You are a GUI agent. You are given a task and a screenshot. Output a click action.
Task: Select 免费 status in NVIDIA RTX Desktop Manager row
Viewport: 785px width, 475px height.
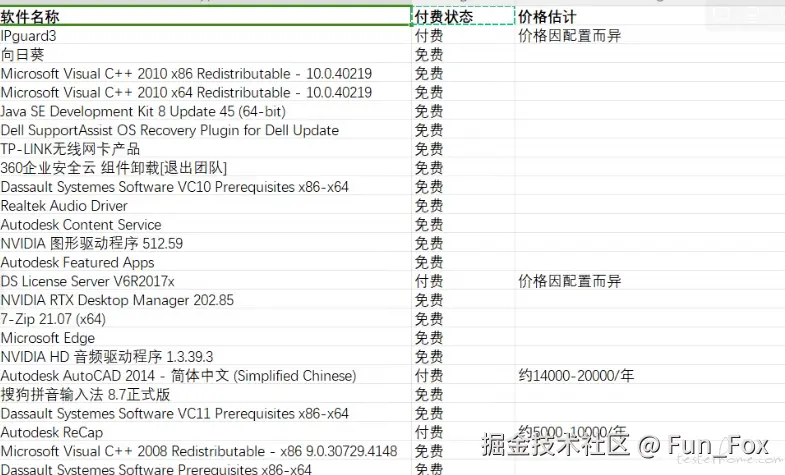463,300
